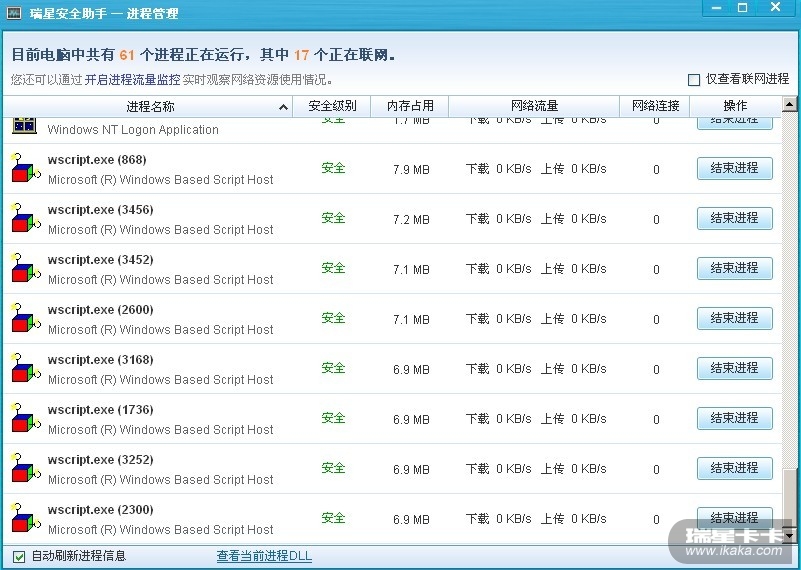End process wscript.exe (3456)
Image resolution: width=801 pixels, height=570 pixels.
(x=735, y=218)
